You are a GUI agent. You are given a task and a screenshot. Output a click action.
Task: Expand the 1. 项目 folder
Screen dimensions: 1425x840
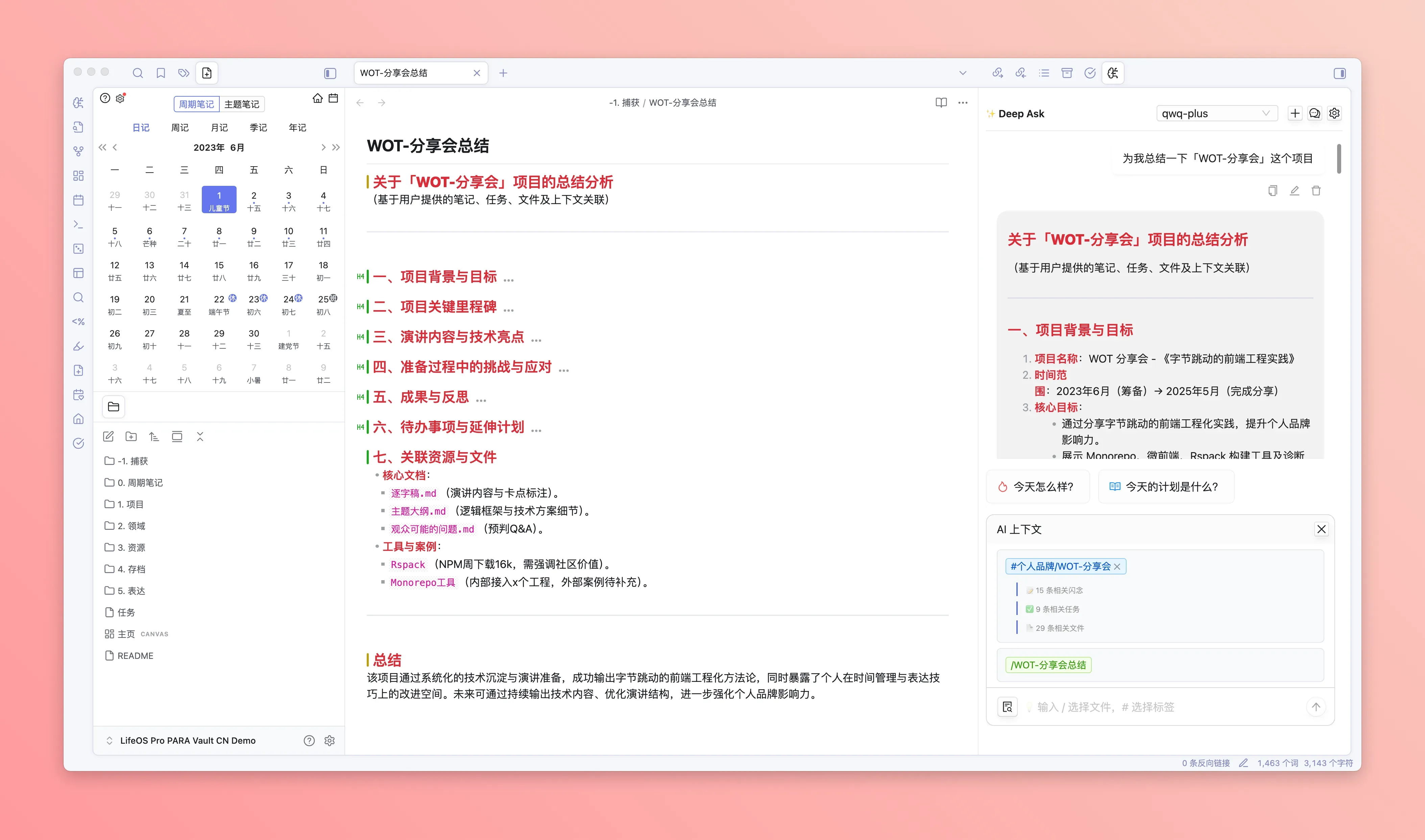click(x=130, y=504)
